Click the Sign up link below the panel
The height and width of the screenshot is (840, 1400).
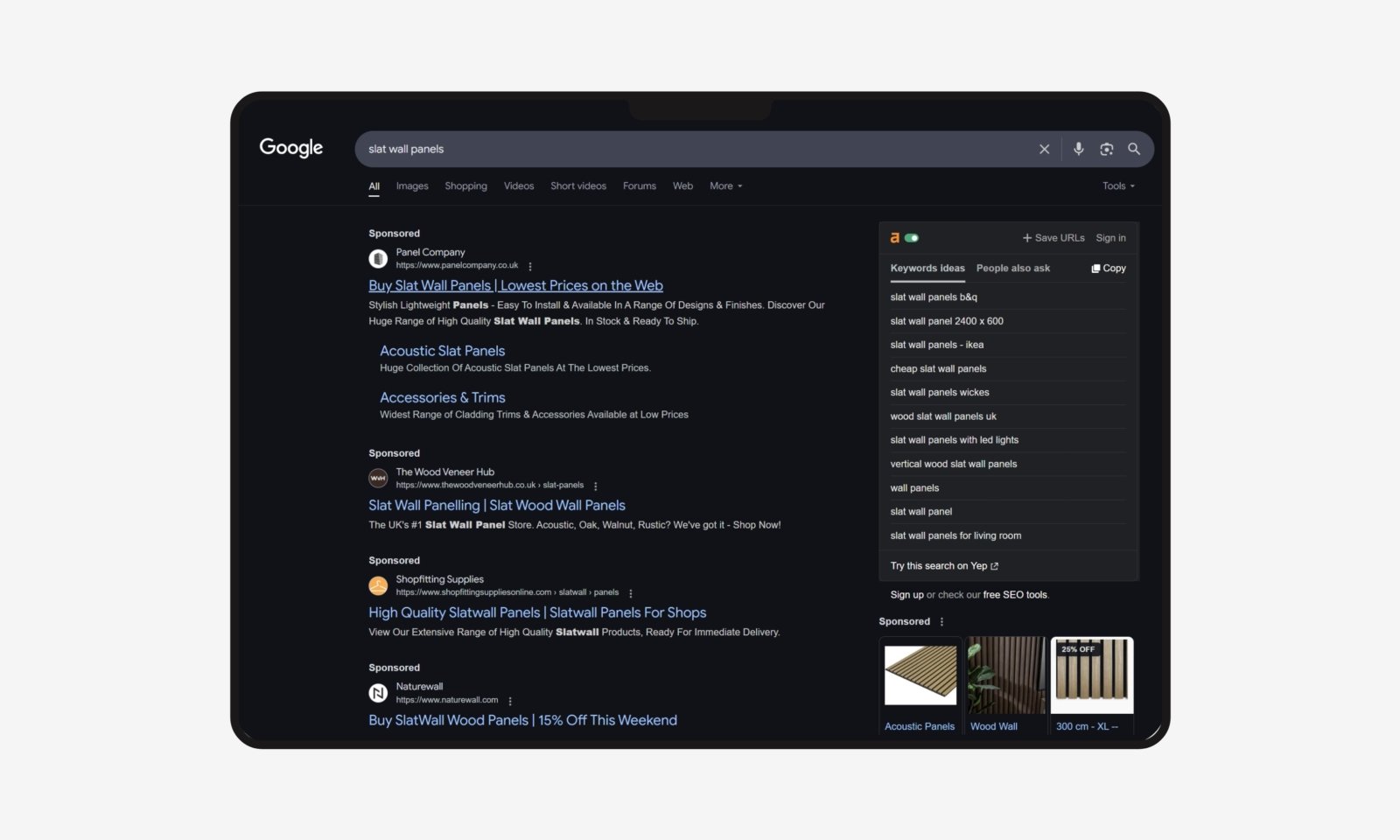(907, 595)
